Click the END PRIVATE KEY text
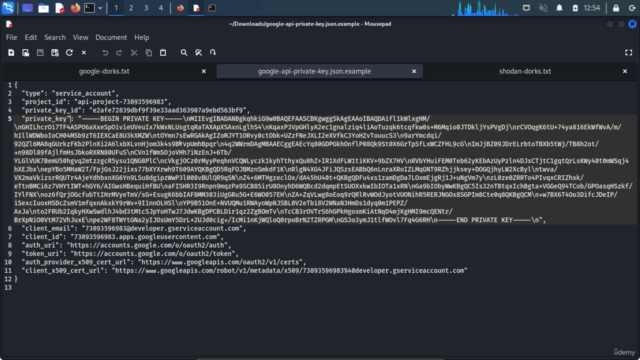The image size is (640, 360). click(x=484, y=220)
